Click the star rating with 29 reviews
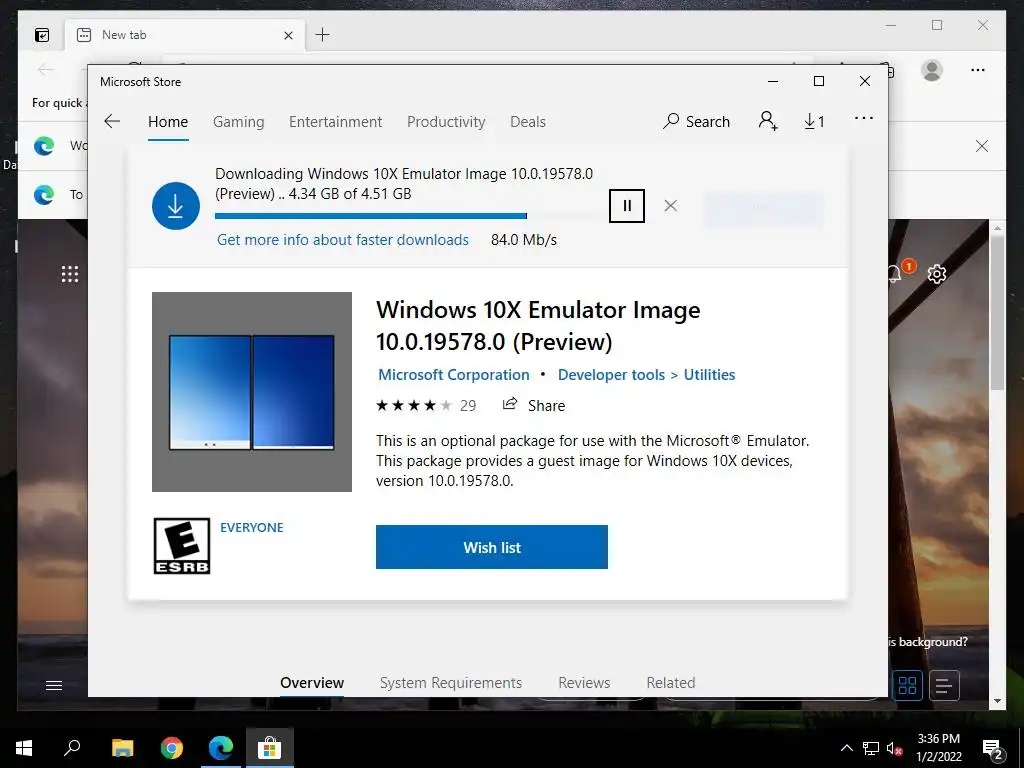This screenshot has width=1024, height=768. coord(426,406)
